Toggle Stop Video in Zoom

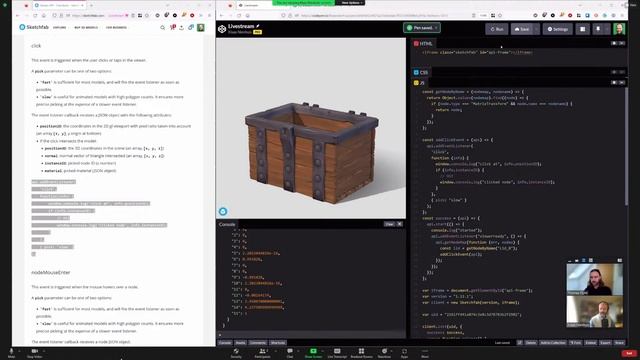[35, 353]
